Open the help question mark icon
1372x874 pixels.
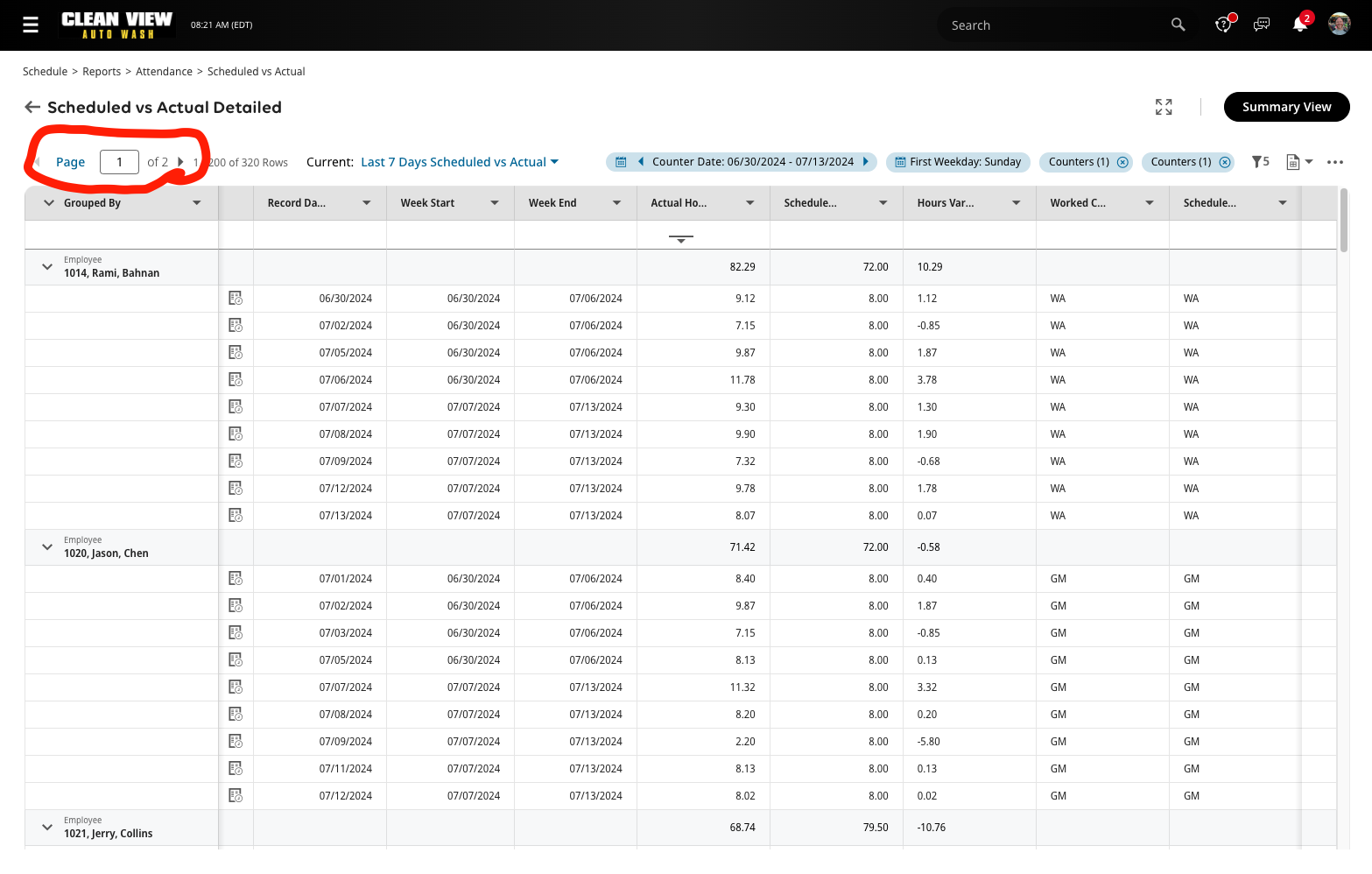click(x=1223, y=25)
